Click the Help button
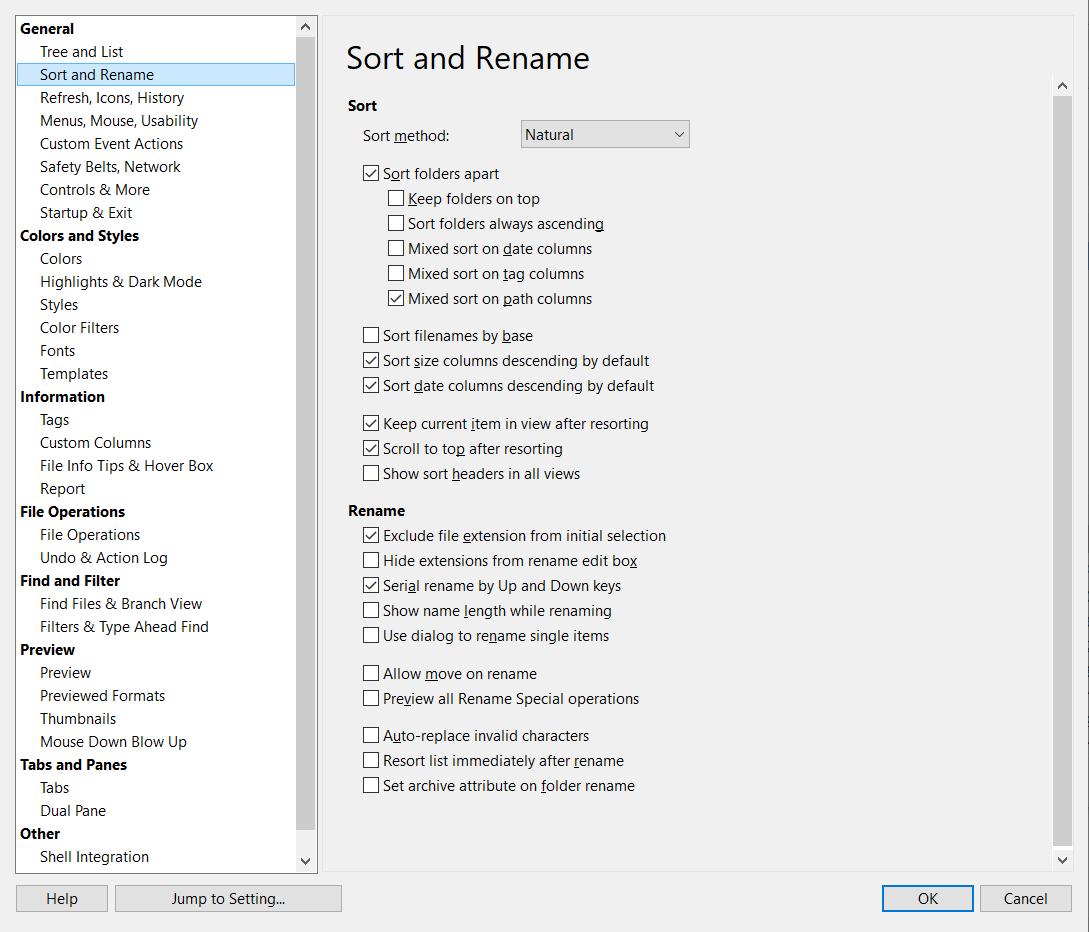Screen dimensions: 1089x932 (x=62, y=899)
